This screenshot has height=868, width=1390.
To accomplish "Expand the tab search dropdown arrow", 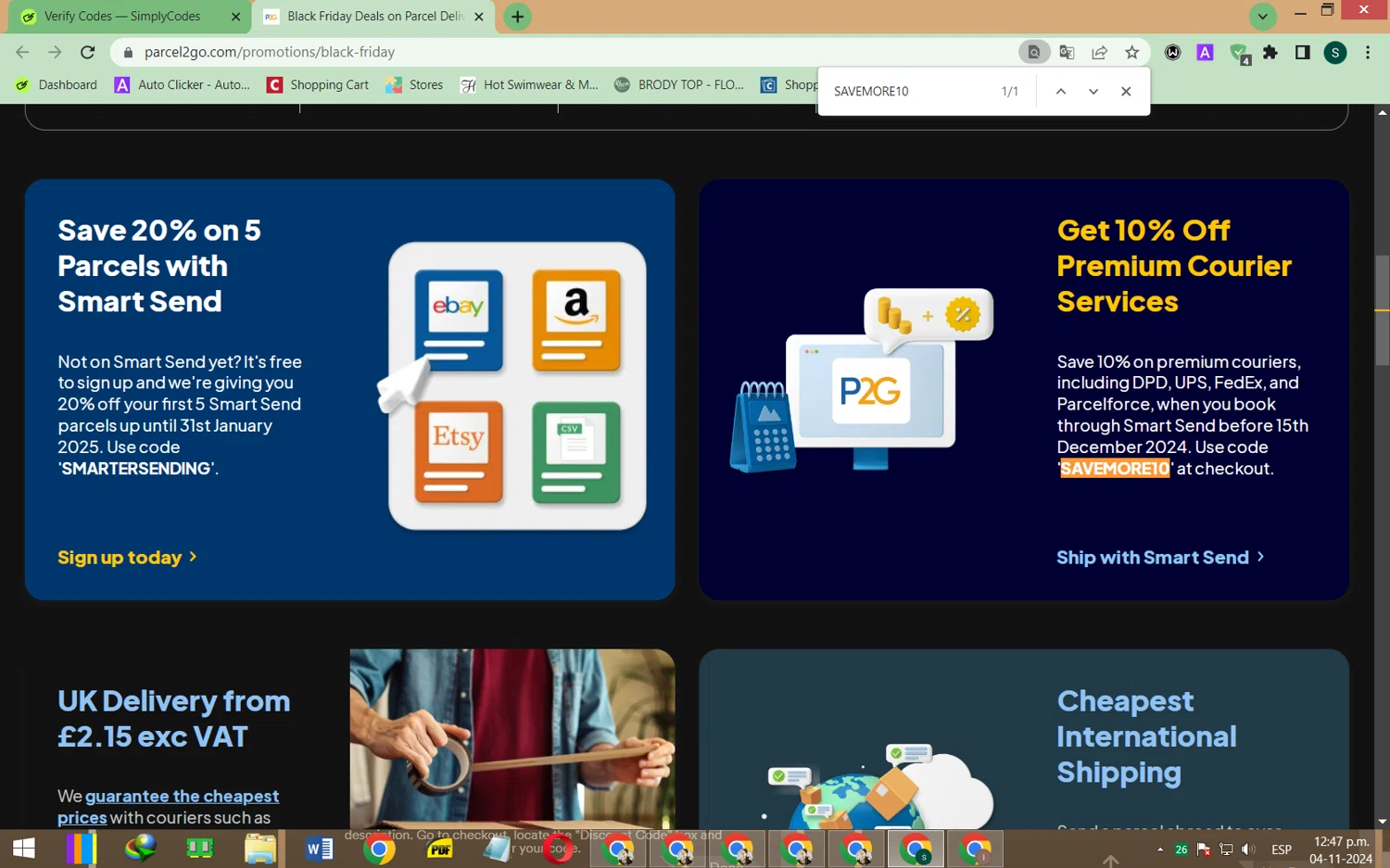I will click(1262, 16).
